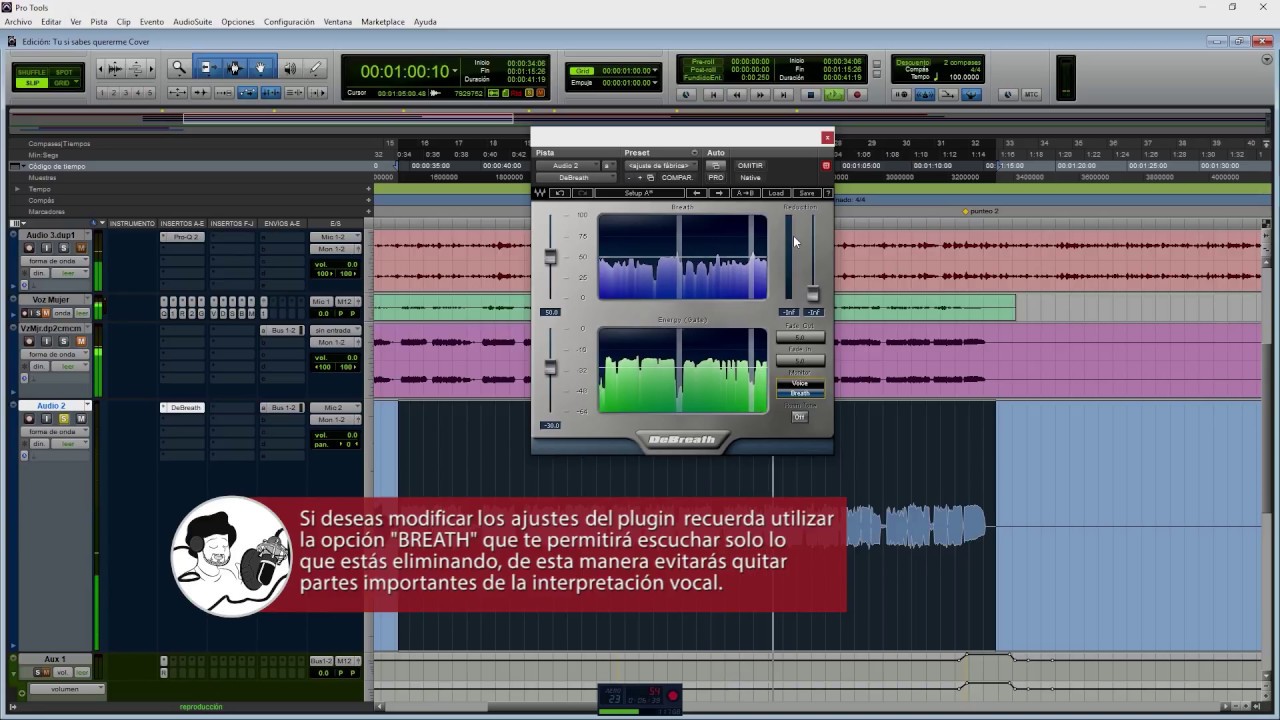Open plugin track selector Audio 2 dropdown

[567, 166]
